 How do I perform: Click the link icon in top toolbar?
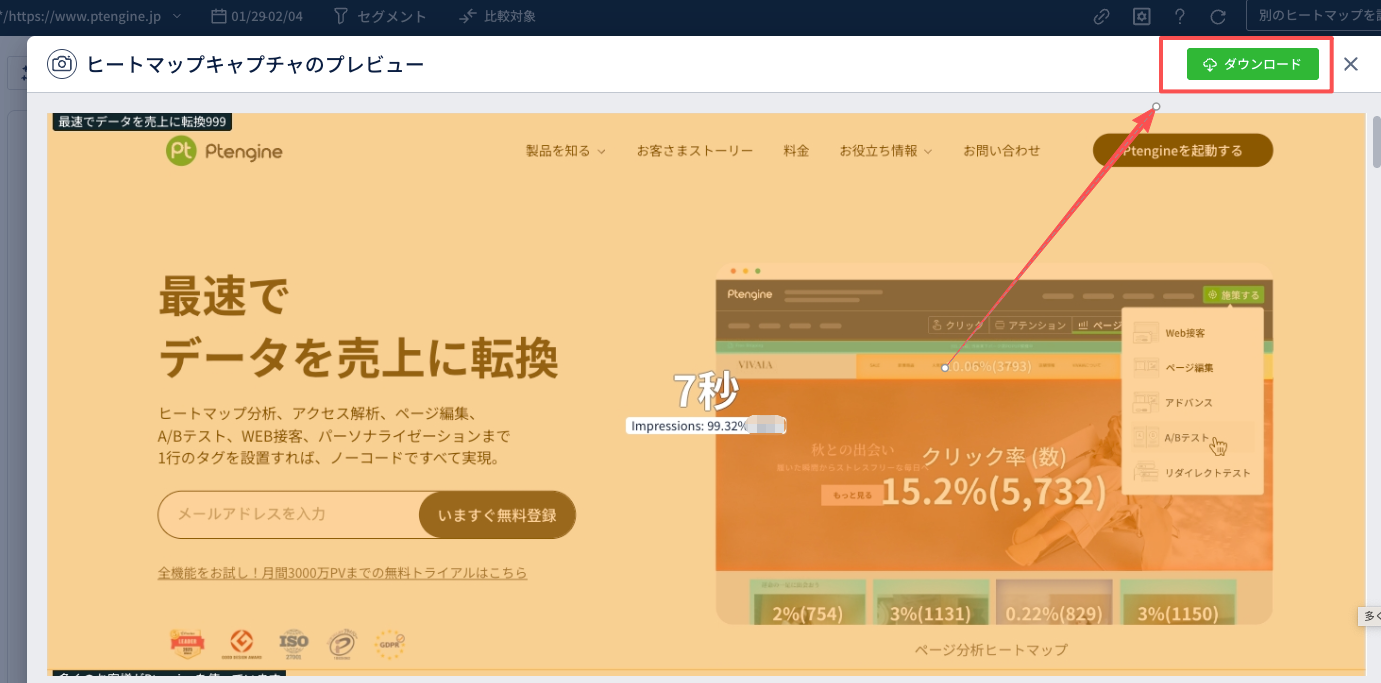[1102, 16]
